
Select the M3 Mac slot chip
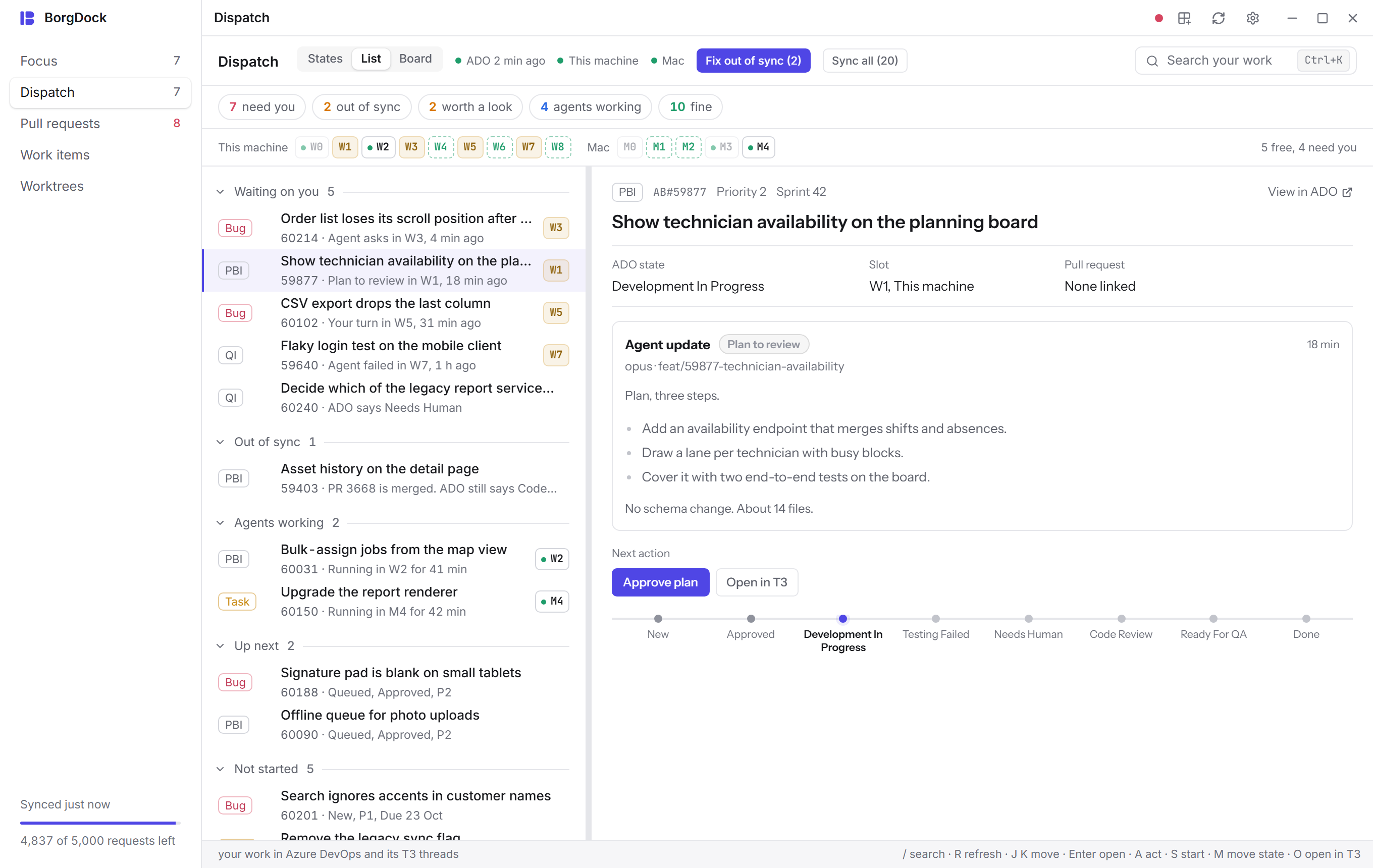721,148
